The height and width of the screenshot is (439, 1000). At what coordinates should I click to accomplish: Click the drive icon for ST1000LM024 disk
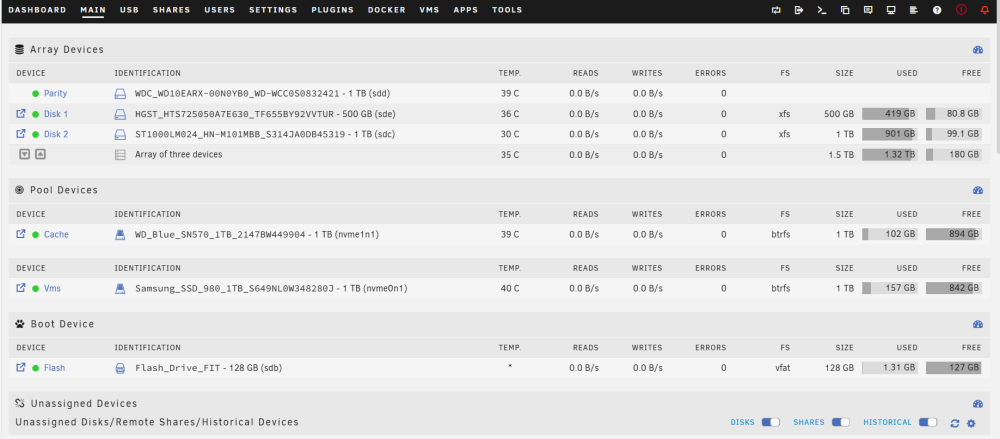[120, 134]
